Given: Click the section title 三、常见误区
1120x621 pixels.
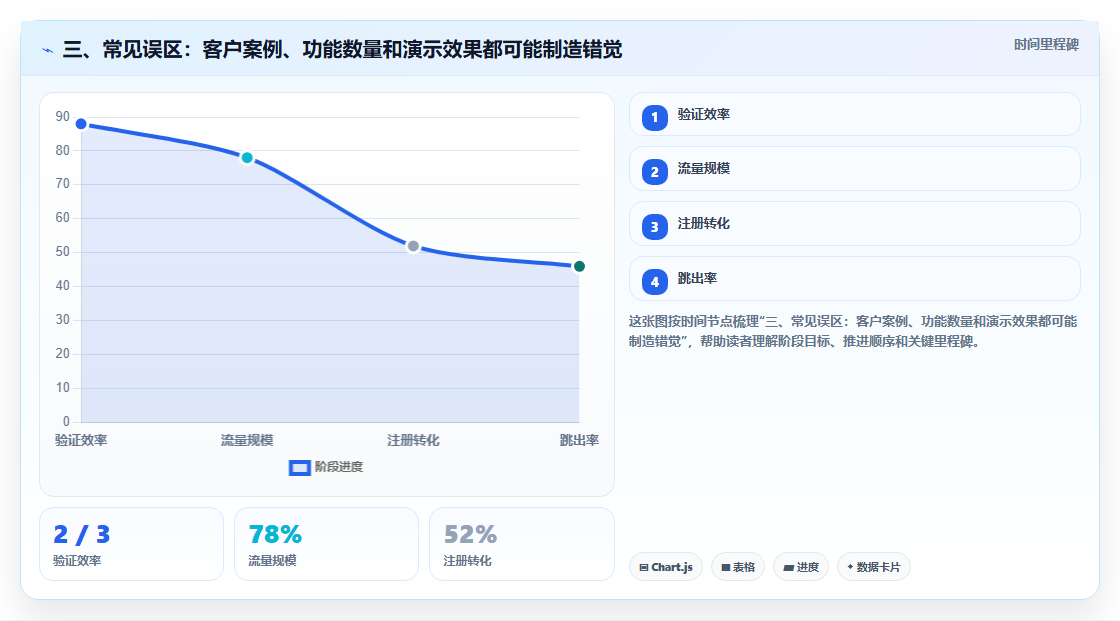Looking at the screenshot, I should (342, 50).
